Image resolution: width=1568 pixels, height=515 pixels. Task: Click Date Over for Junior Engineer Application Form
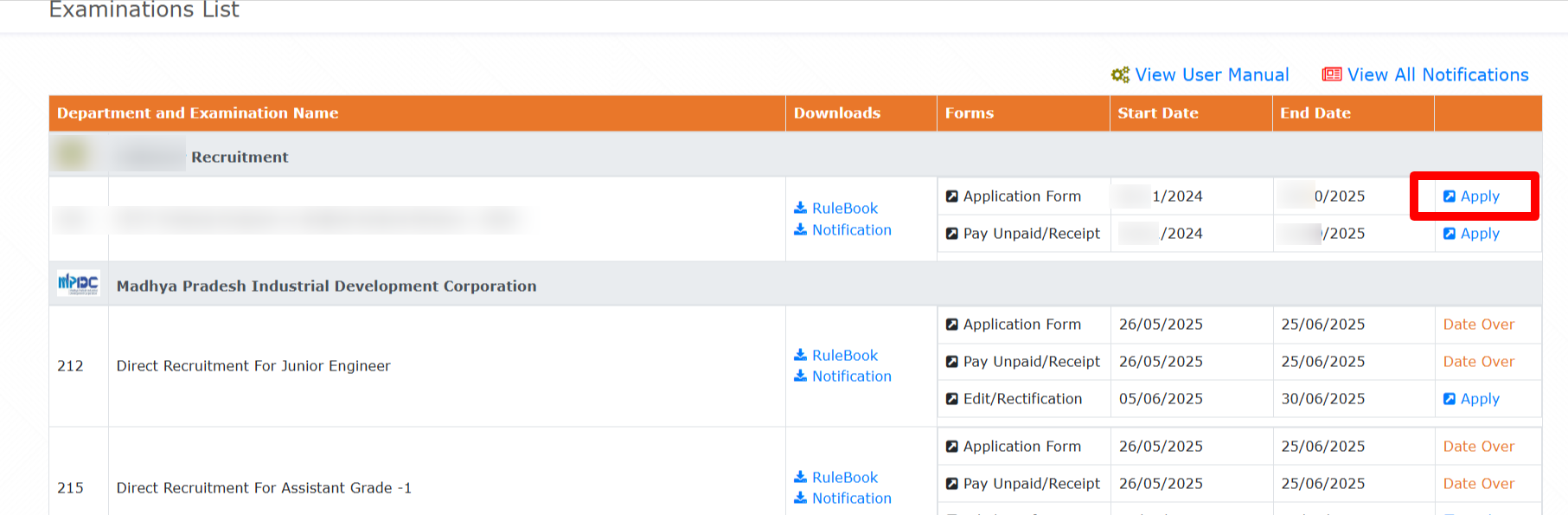(1478, 325)
